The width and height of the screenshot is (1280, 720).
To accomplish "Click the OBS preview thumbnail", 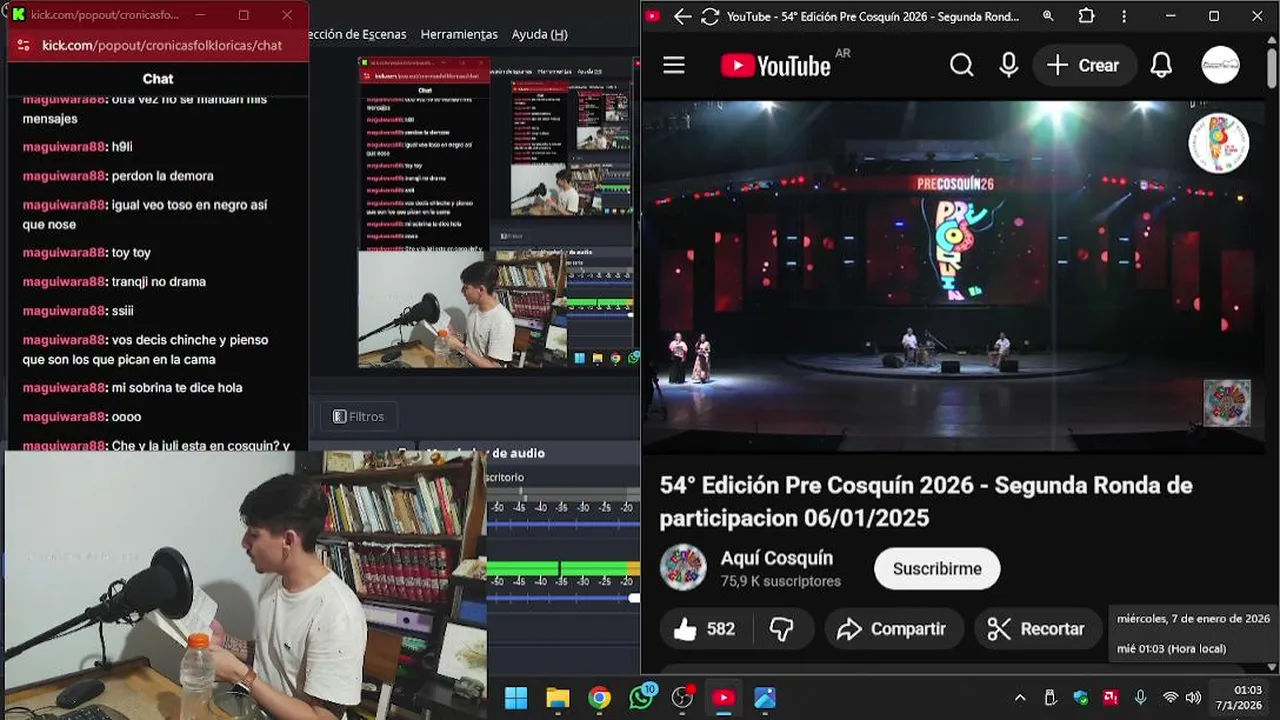I will (498, 212).
